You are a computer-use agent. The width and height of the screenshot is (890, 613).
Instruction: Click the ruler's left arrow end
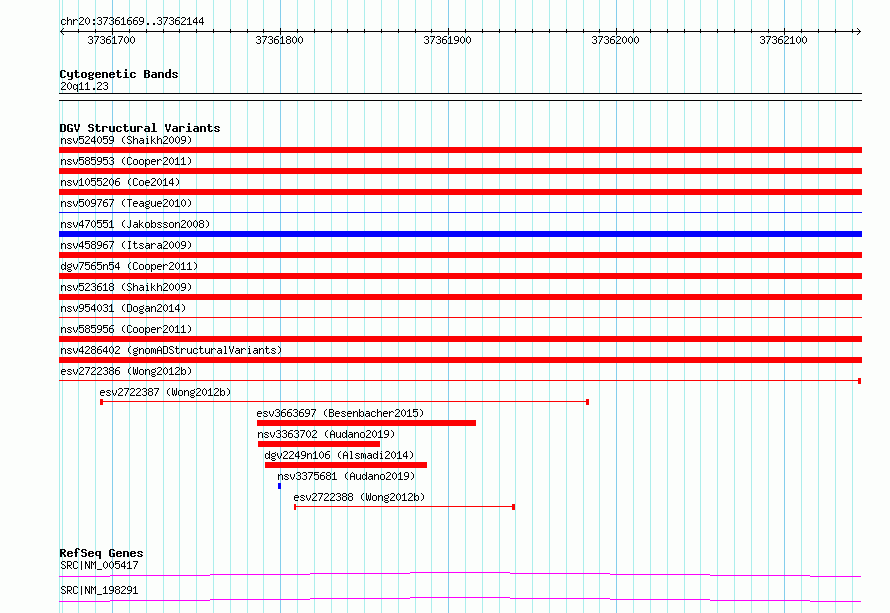point(62,31)
